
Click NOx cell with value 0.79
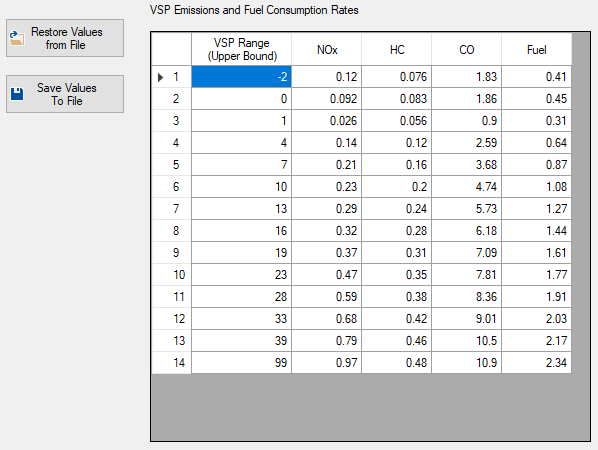click(x=327, y=341)
